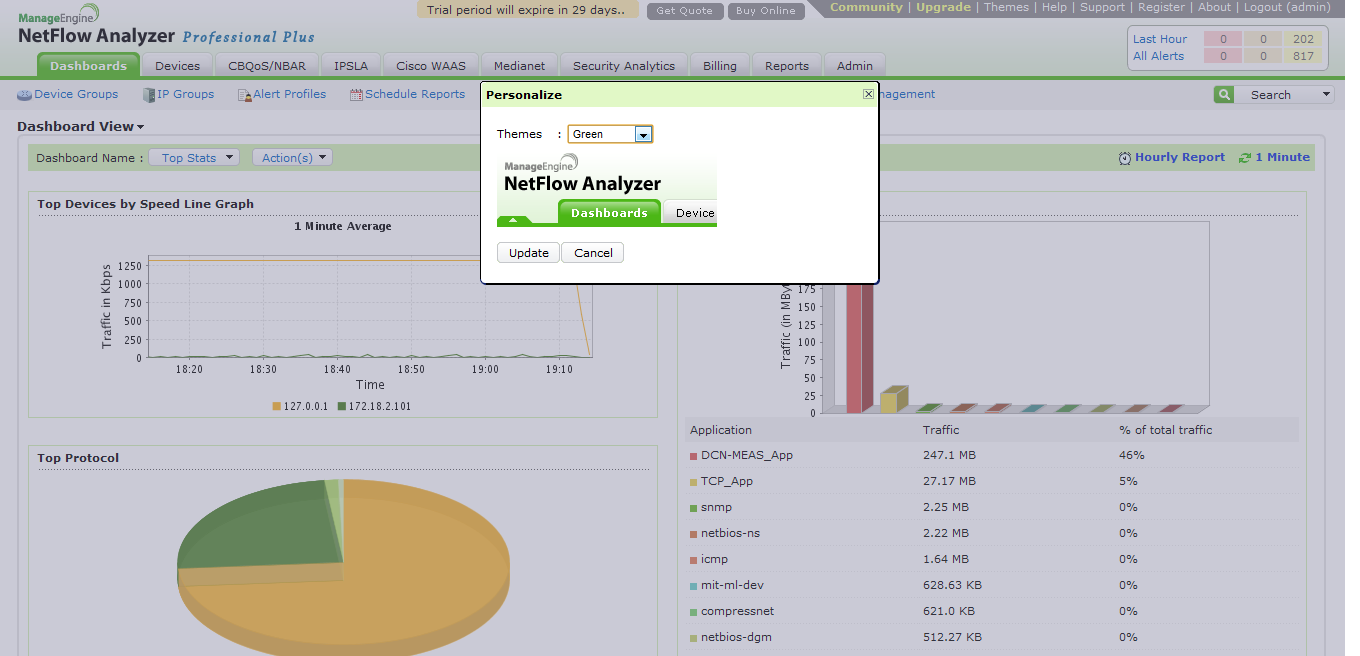Viewport: 1360px width, 656px height.
Task: Open the Community link
Action: tap(866, 7)
